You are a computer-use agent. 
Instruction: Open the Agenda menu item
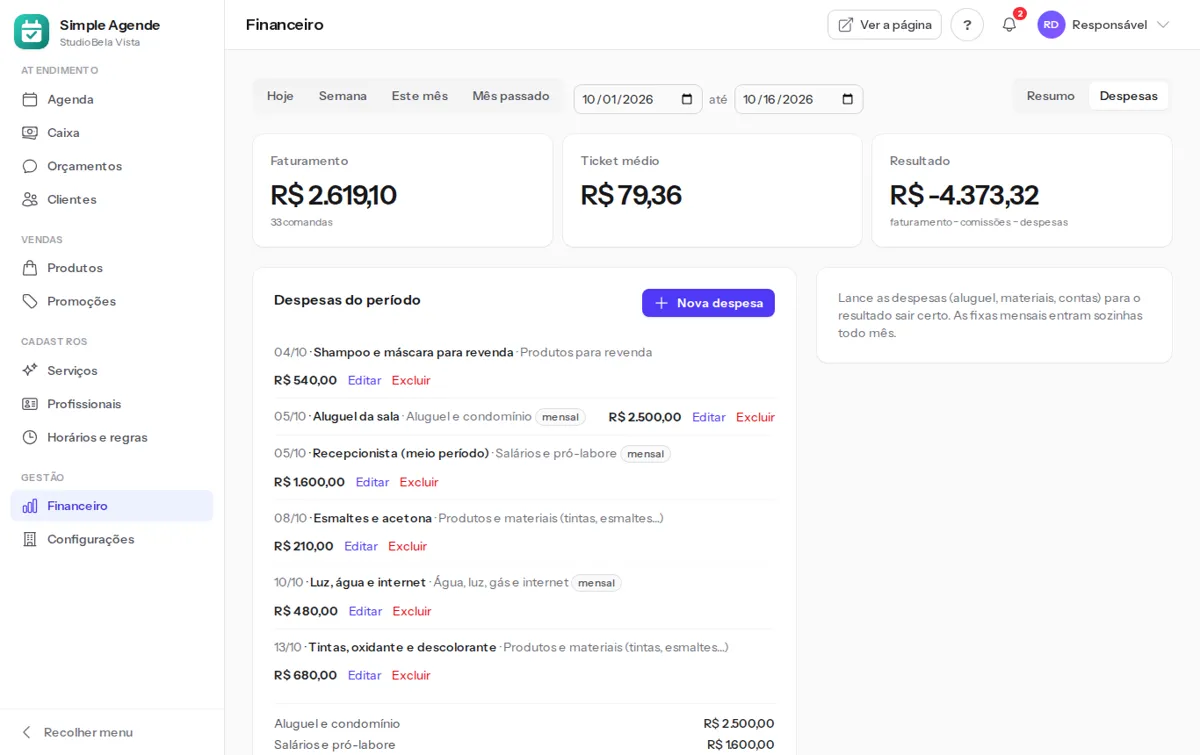[x=112, y=99]
